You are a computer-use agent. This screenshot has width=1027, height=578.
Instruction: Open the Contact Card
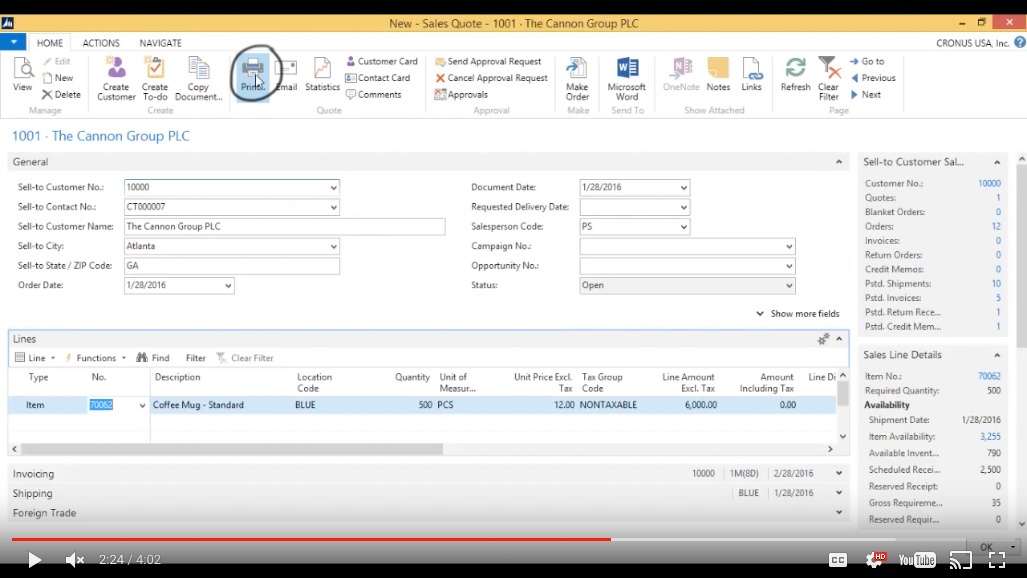[x=378, y=77]
